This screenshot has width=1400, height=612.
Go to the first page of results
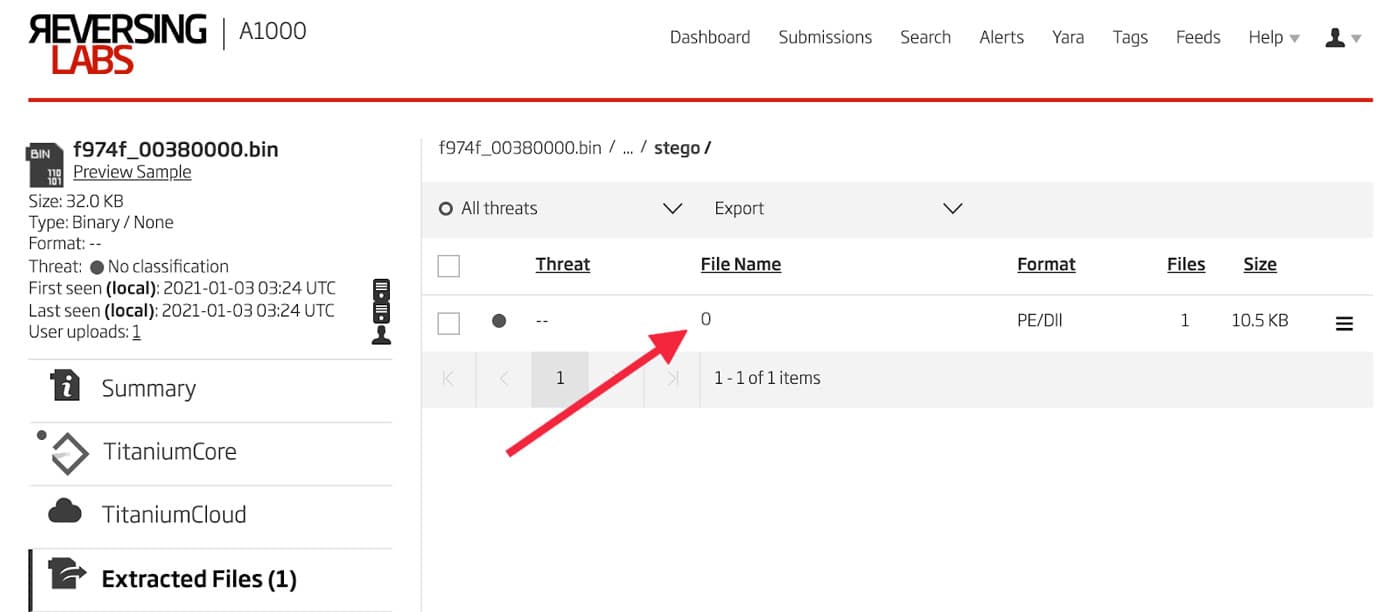point(448,378)
